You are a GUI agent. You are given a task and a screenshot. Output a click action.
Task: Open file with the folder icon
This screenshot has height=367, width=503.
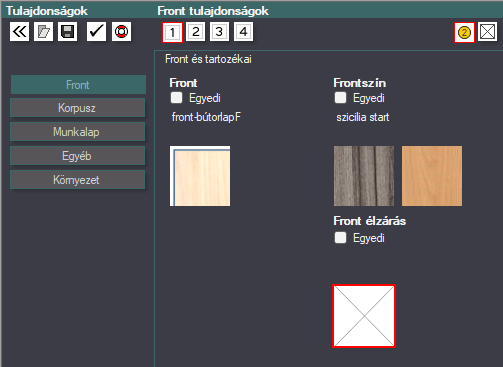click(43, 32)
